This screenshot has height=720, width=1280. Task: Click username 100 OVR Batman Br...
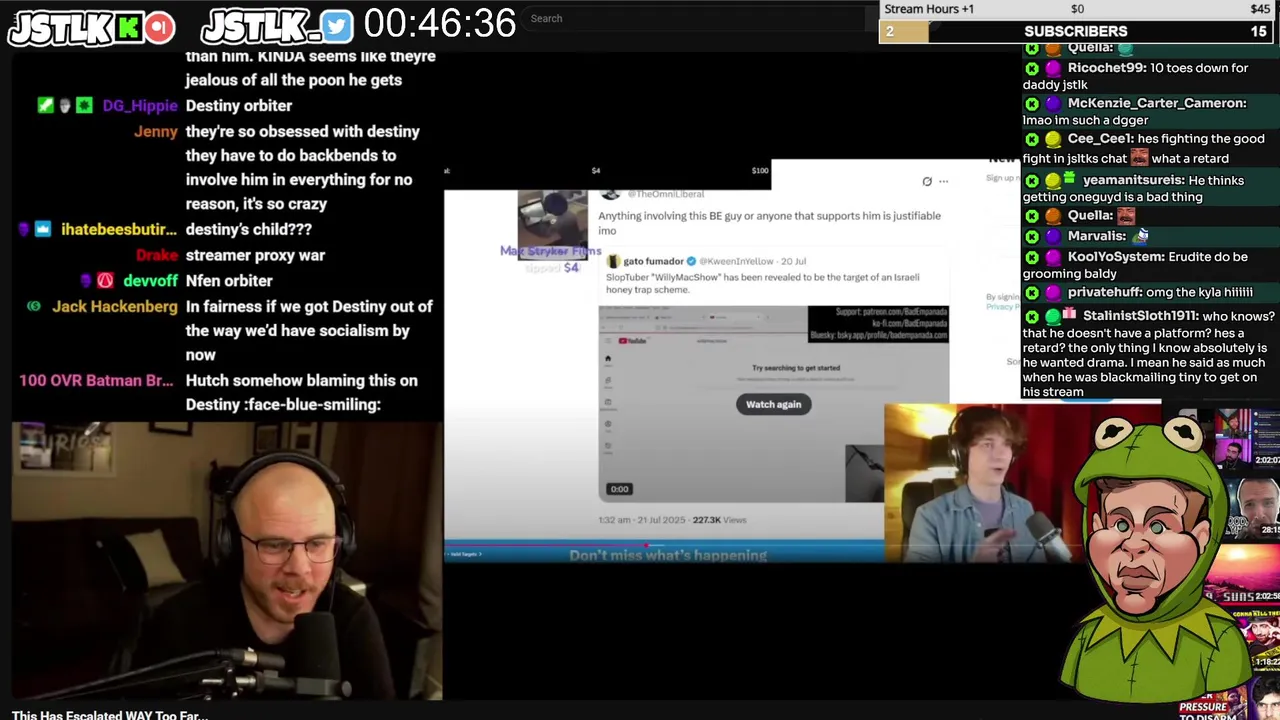point(96,380)
